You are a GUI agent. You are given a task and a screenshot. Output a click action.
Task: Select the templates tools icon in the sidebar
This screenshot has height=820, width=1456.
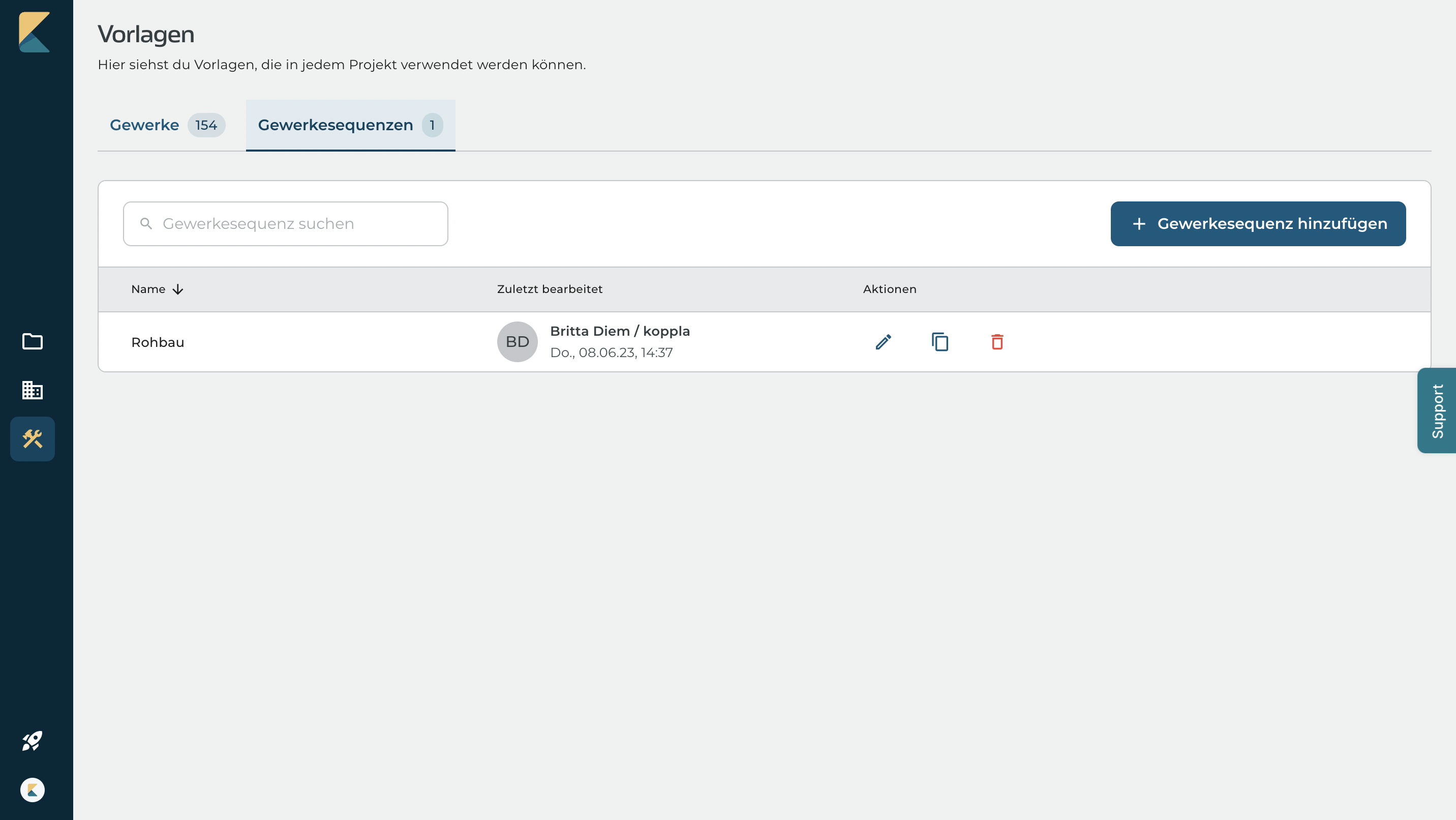32,439
